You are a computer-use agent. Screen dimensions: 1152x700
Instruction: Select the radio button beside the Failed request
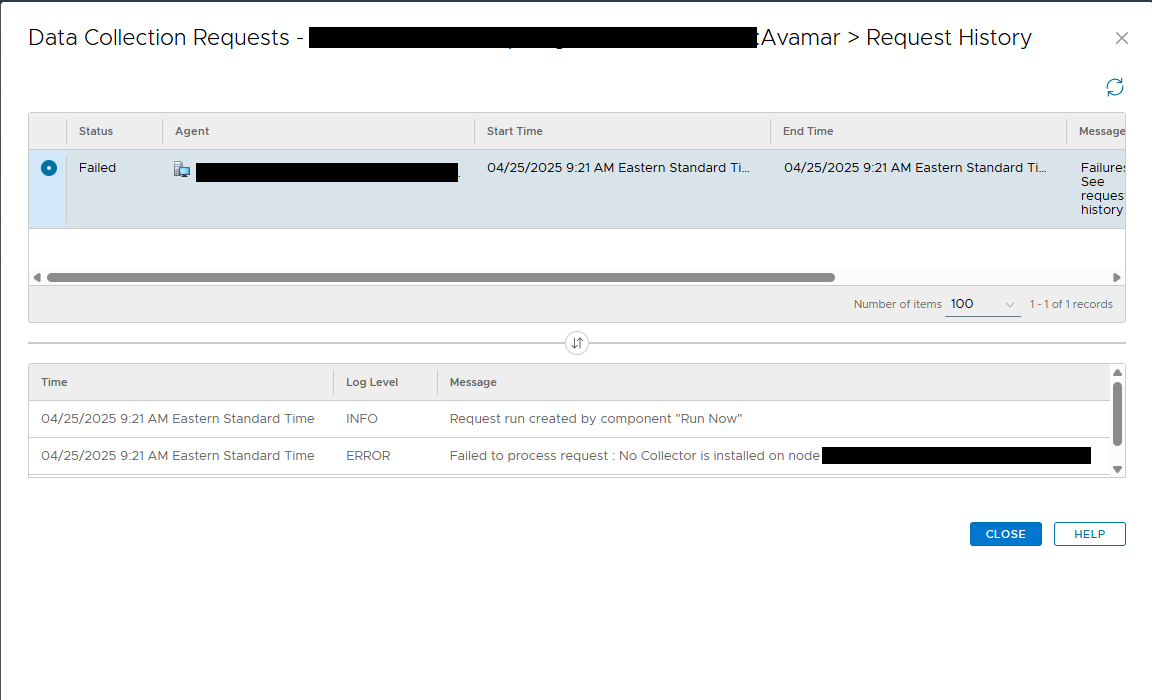pyautogui.click(x=48, y=167)
